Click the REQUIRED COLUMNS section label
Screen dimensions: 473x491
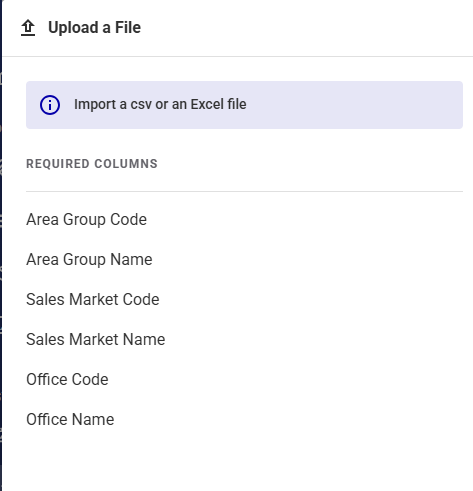tap(92, 164)
